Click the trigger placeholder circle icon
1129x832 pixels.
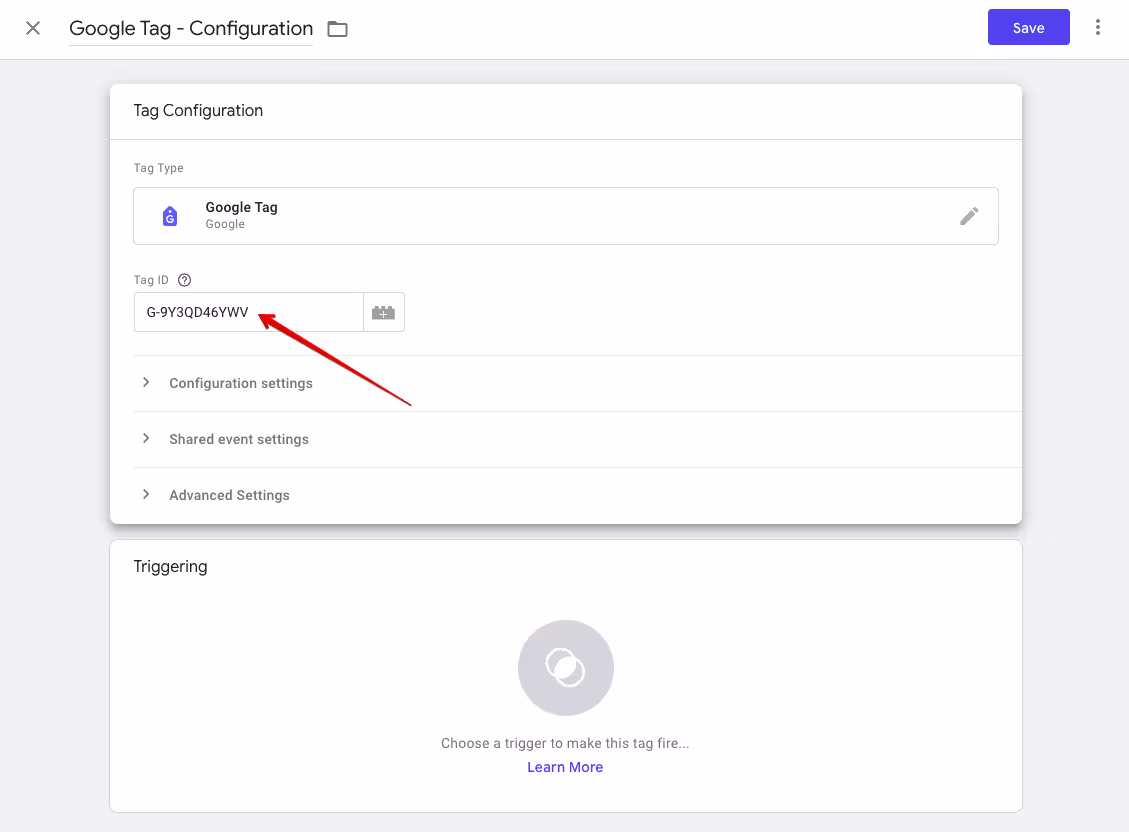click(x=565, y=668)
